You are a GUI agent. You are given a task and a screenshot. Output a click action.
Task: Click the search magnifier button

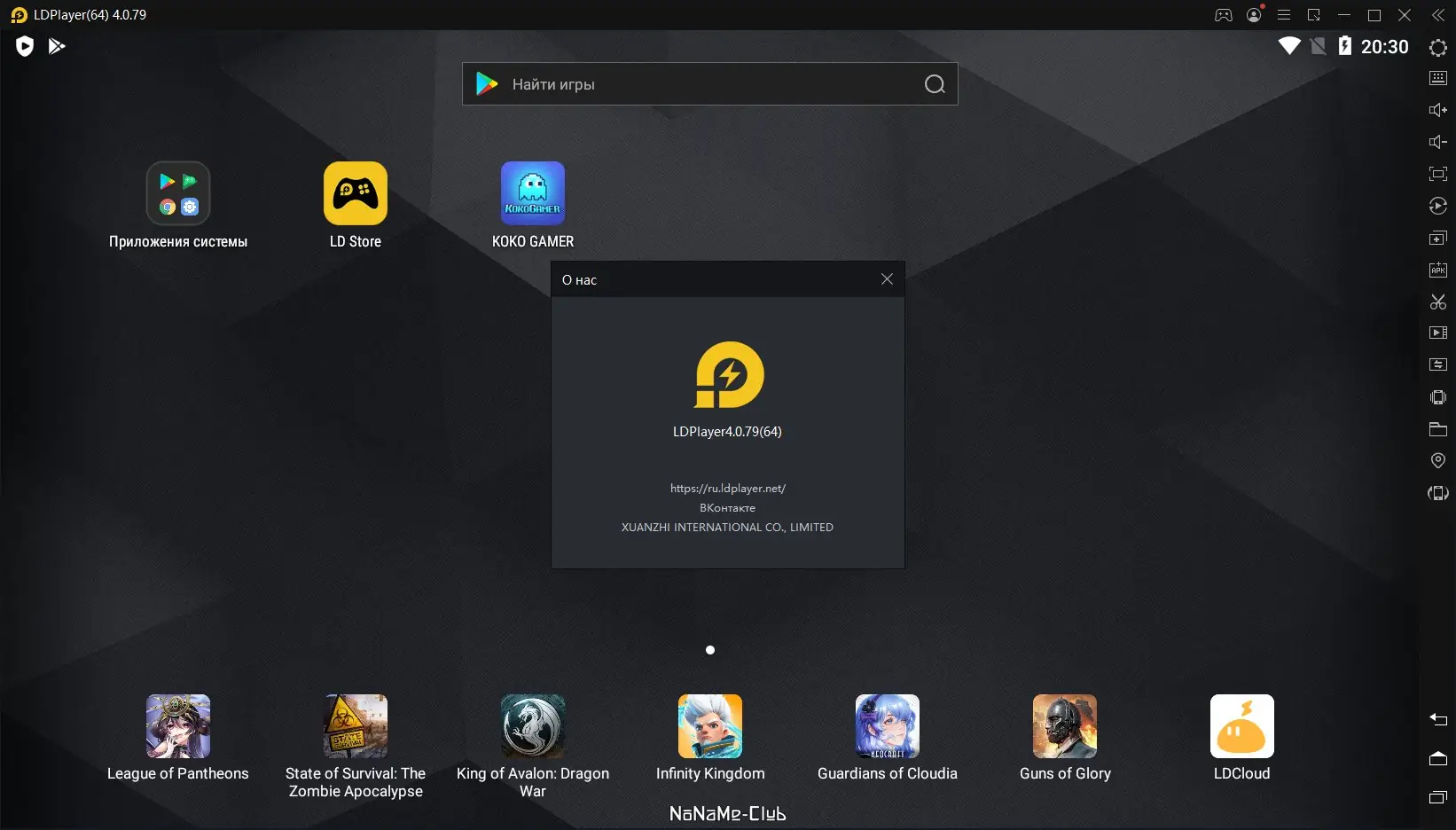pos(935,84)
